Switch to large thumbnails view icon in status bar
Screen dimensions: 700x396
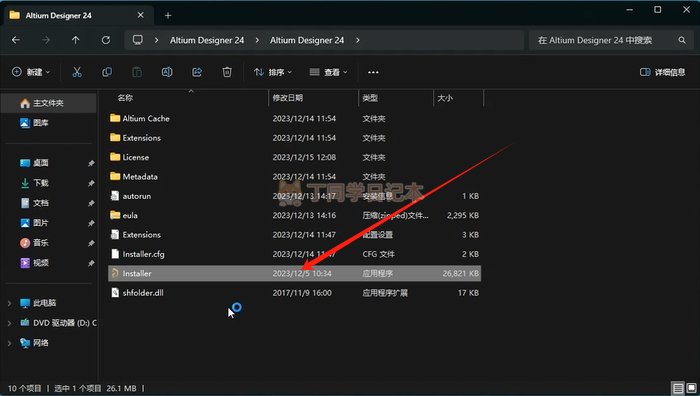click(x=692, y=388)
